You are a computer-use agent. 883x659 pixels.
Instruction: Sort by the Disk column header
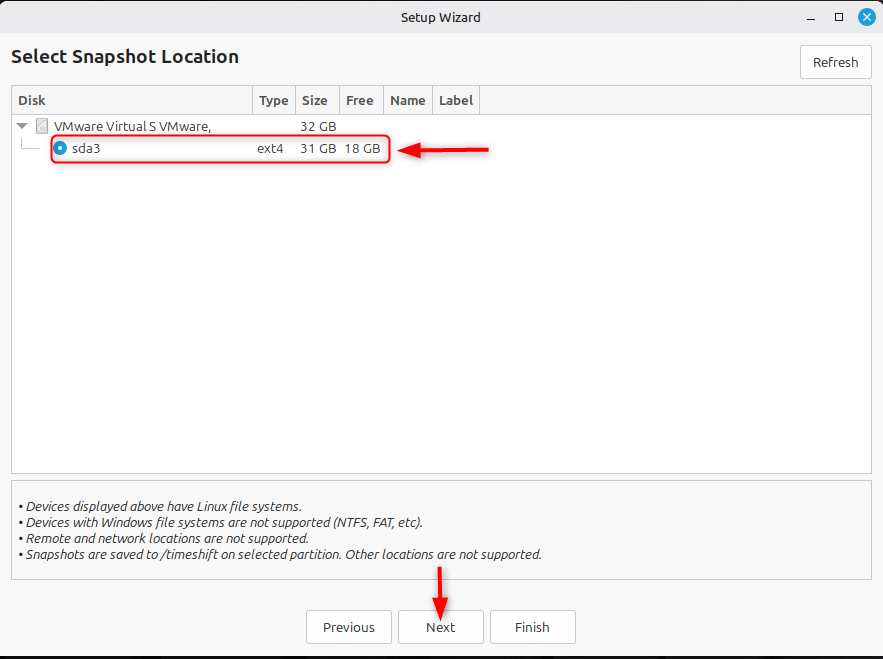130,100
